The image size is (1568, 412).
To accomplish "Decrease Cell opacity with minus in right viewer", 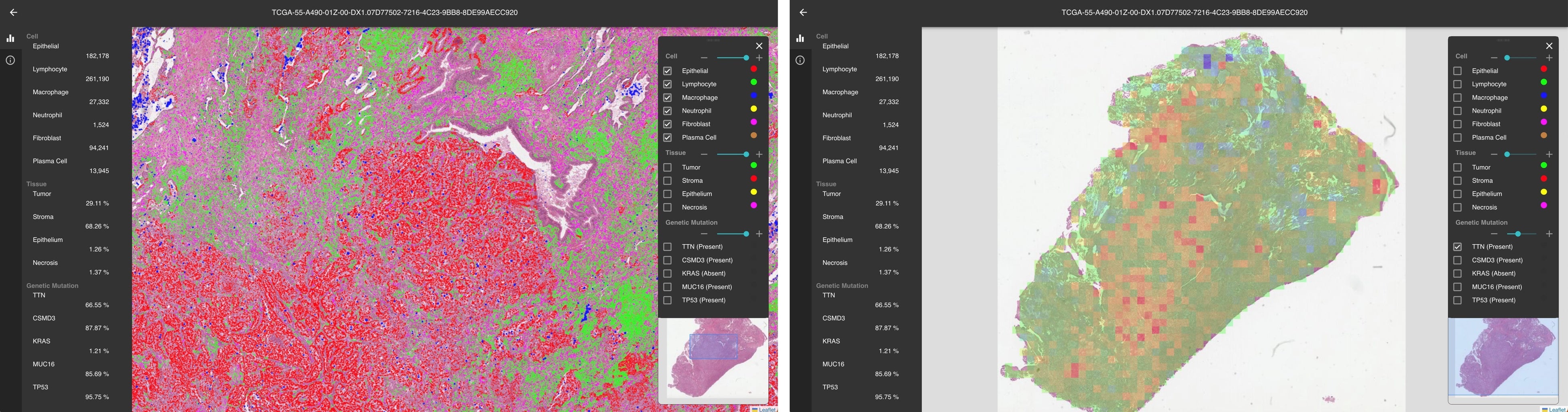I will coord(1494,58).
